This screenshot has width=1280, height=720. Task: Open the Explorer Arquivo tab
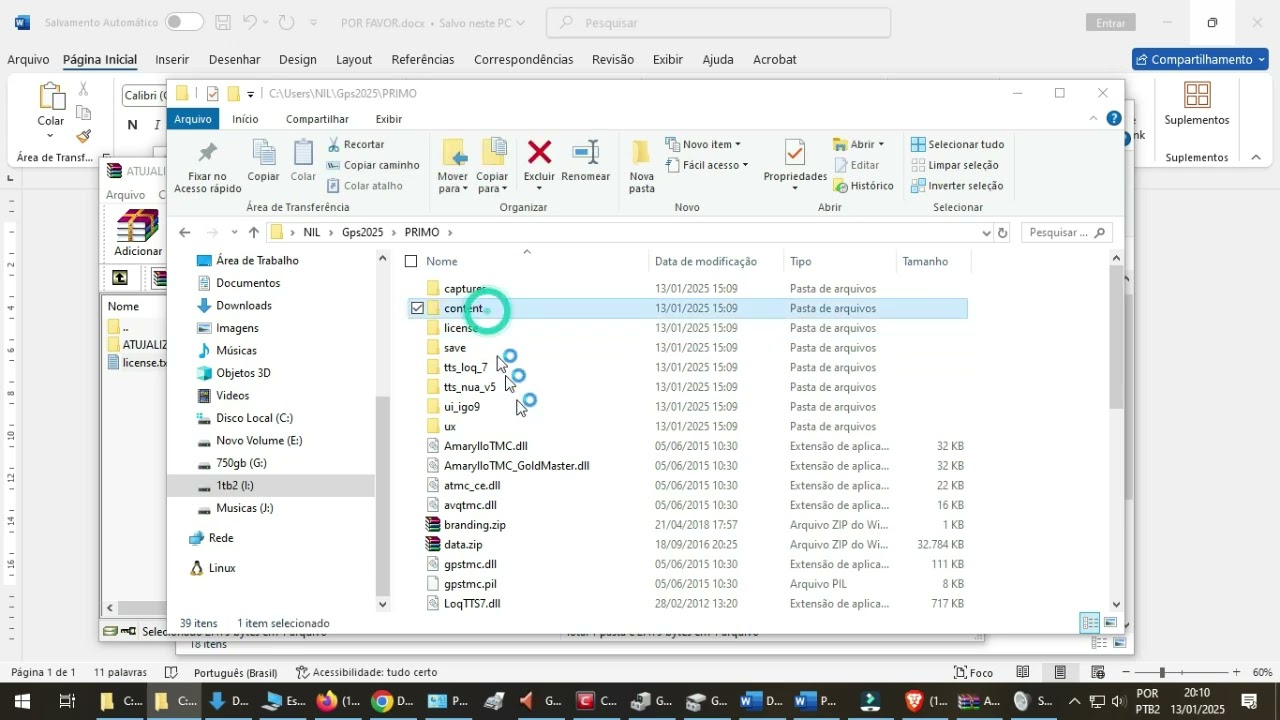(x=193, y=119)
